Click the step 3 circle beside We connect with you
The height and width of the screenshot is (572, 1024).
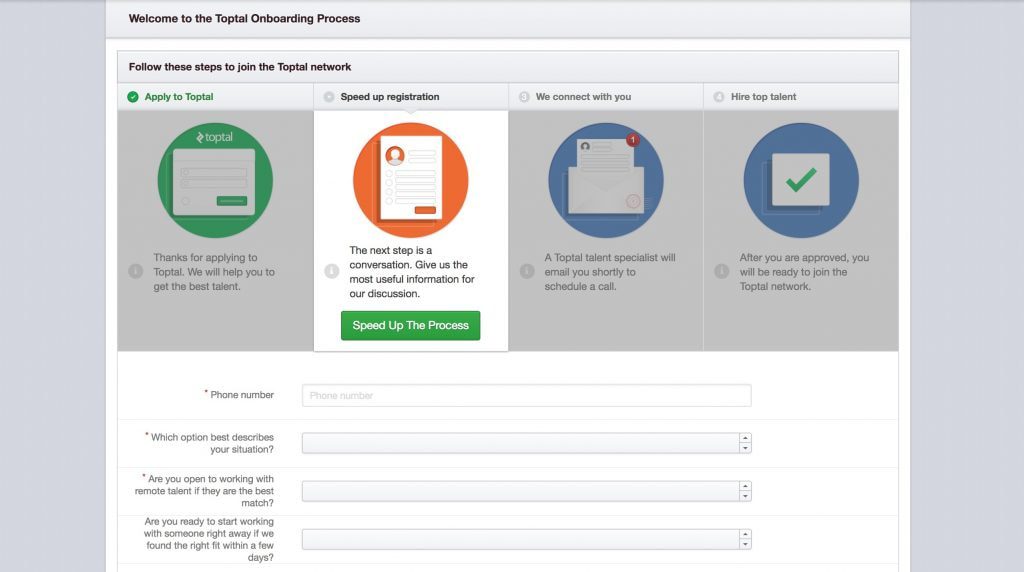coord(524,97)
